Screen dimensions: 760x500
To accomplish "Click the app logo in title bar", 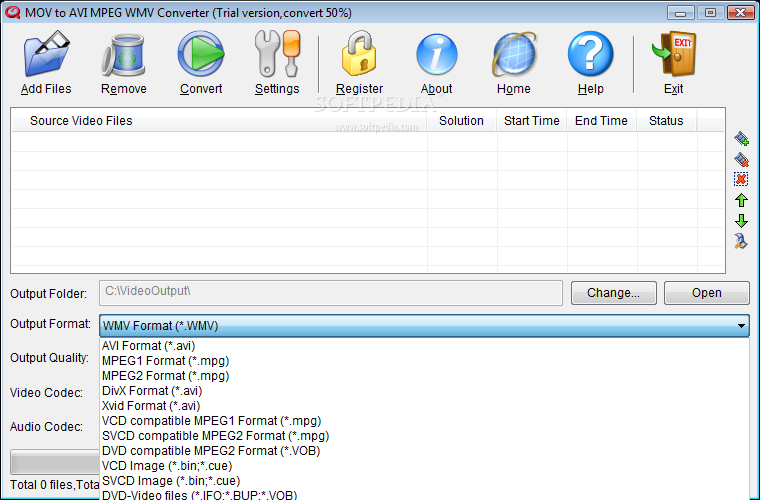I will click(12, 12).
